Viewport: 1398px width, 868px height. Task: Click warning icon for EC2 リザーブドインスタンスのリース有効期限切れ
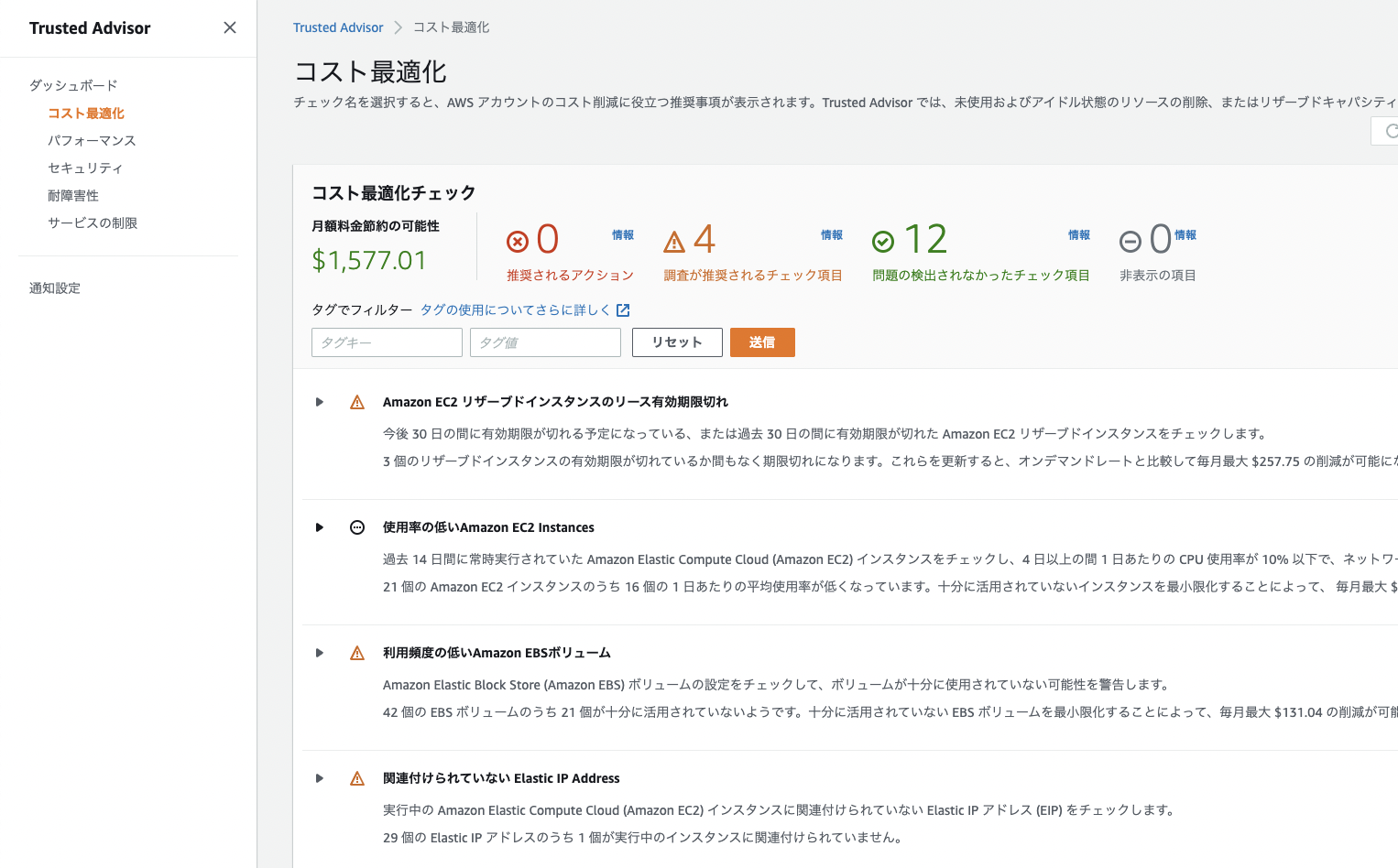coord(357,402)
